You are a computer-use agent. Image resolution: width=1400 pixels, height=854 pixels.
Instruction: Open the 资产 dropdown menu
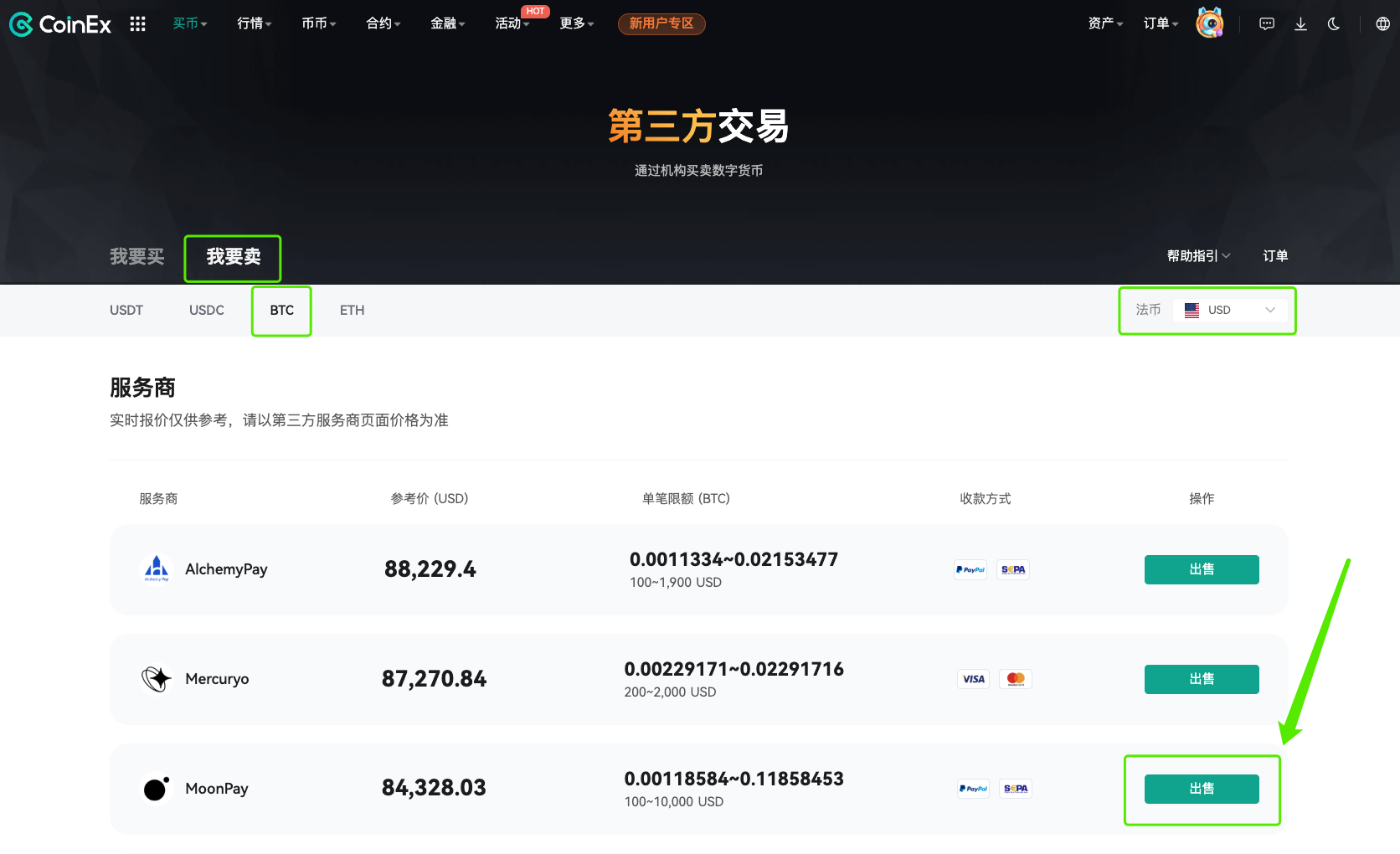click(1105, 23)
